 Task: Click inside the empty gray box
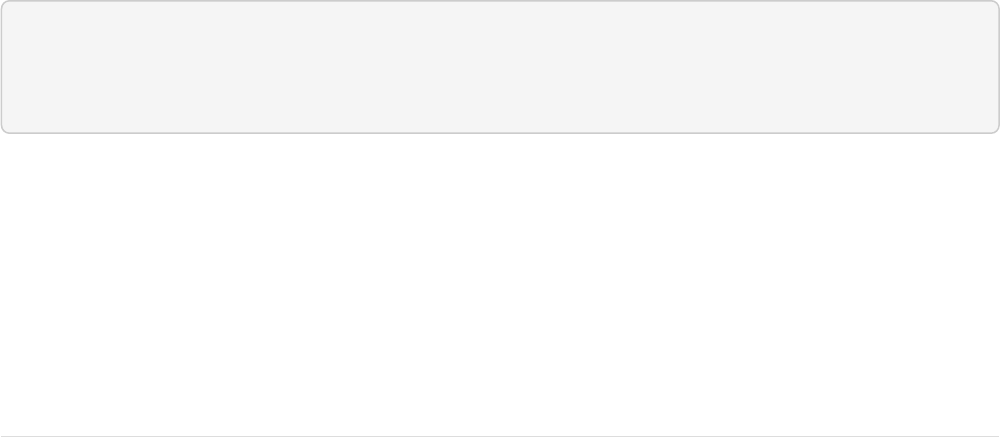pyautogui.click(x=500, y=67)
